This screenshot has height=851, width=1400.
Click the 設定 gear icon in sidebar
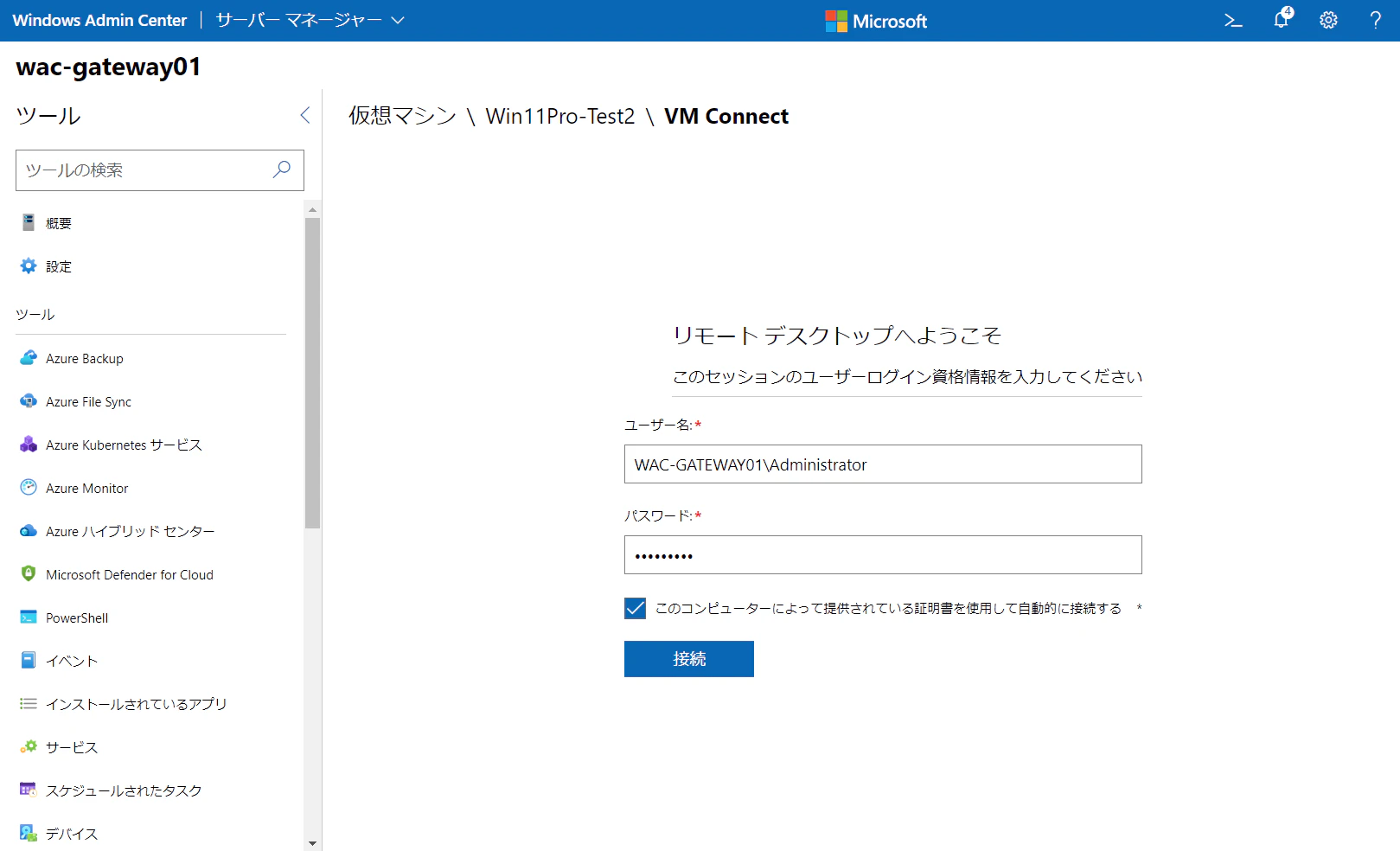[x=29, y=266]
